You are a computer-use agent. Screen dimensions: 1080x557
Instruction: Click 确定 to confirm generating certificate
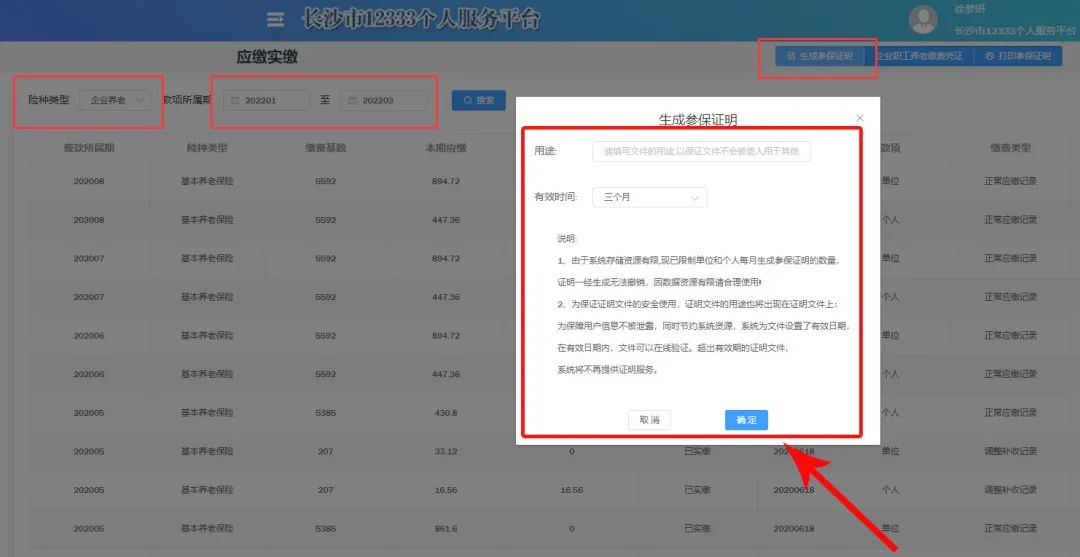pyautogui.click(x=746, y=420)
